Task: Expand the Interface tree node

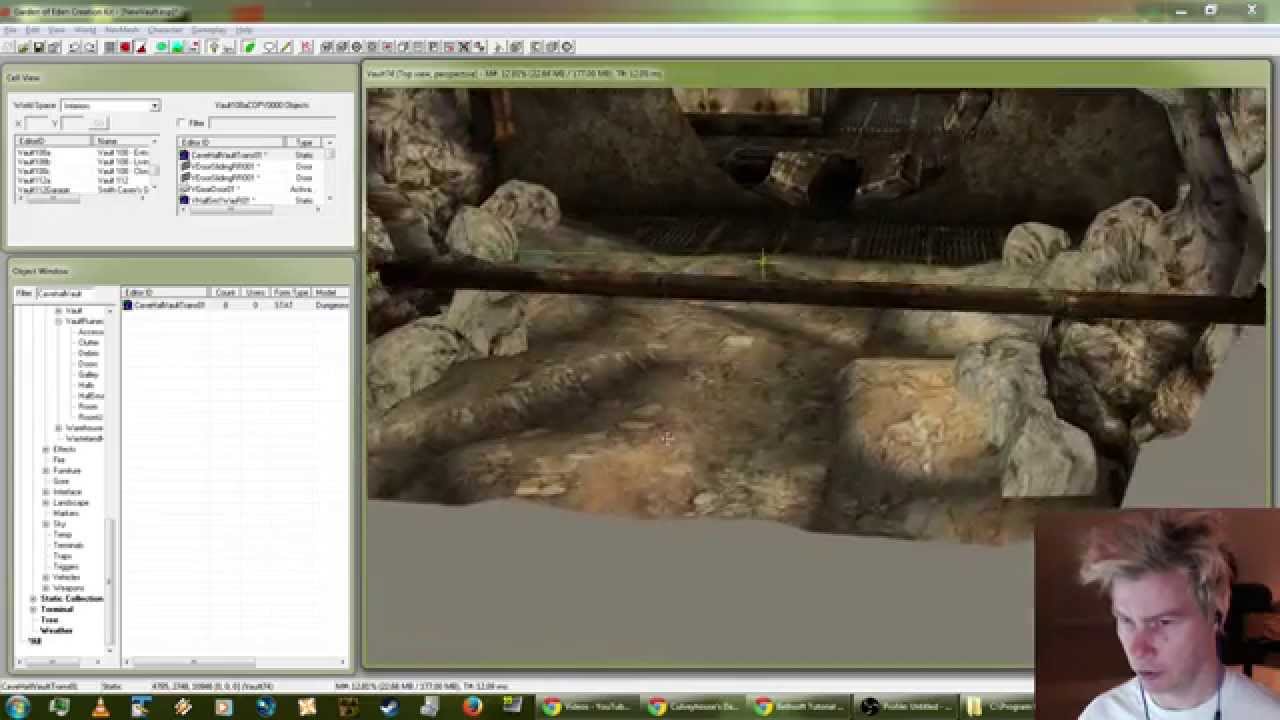Action: [46, 492]
